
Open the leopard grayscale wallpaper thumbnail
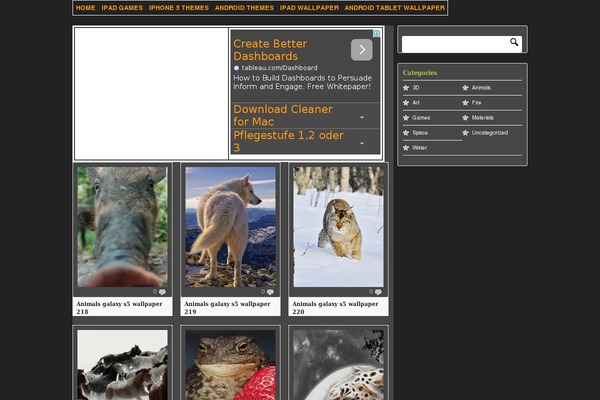[338, 365]
